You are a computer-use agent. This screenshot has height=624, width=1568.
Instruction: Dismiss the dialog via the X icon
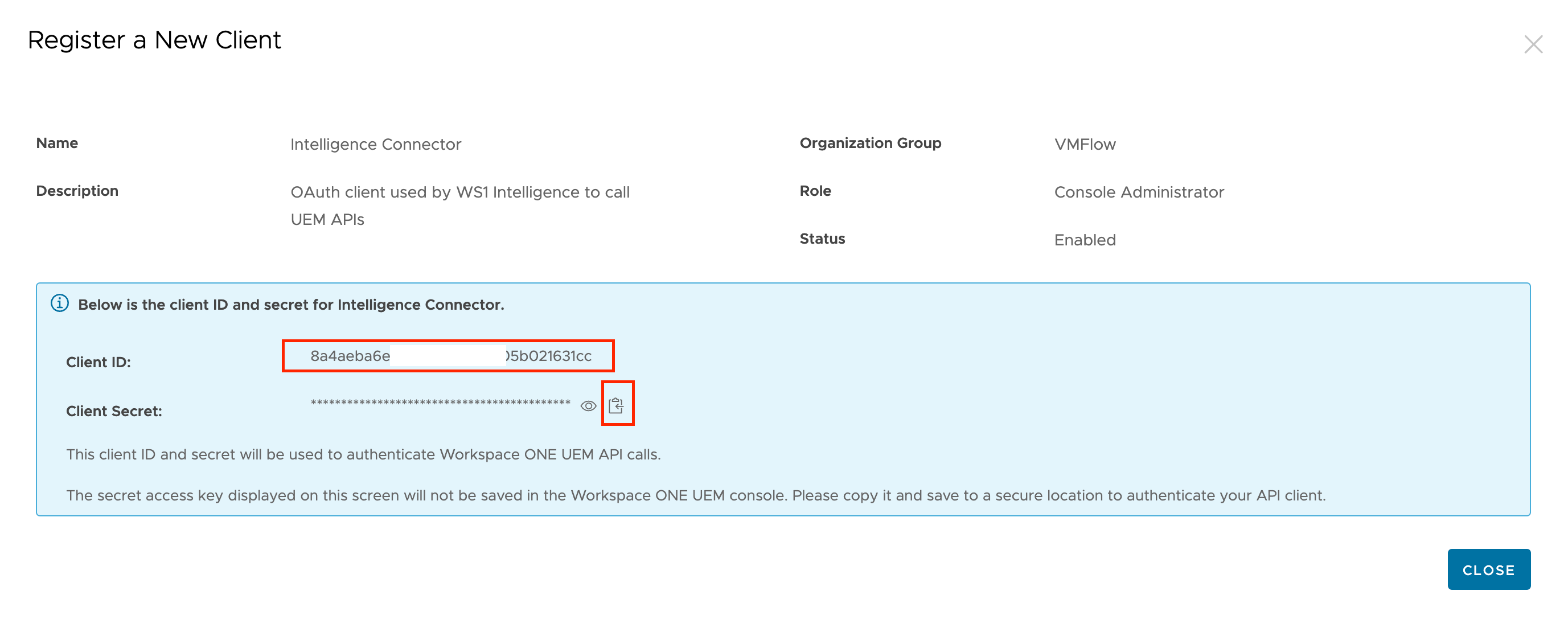(x=1533, y=44)
